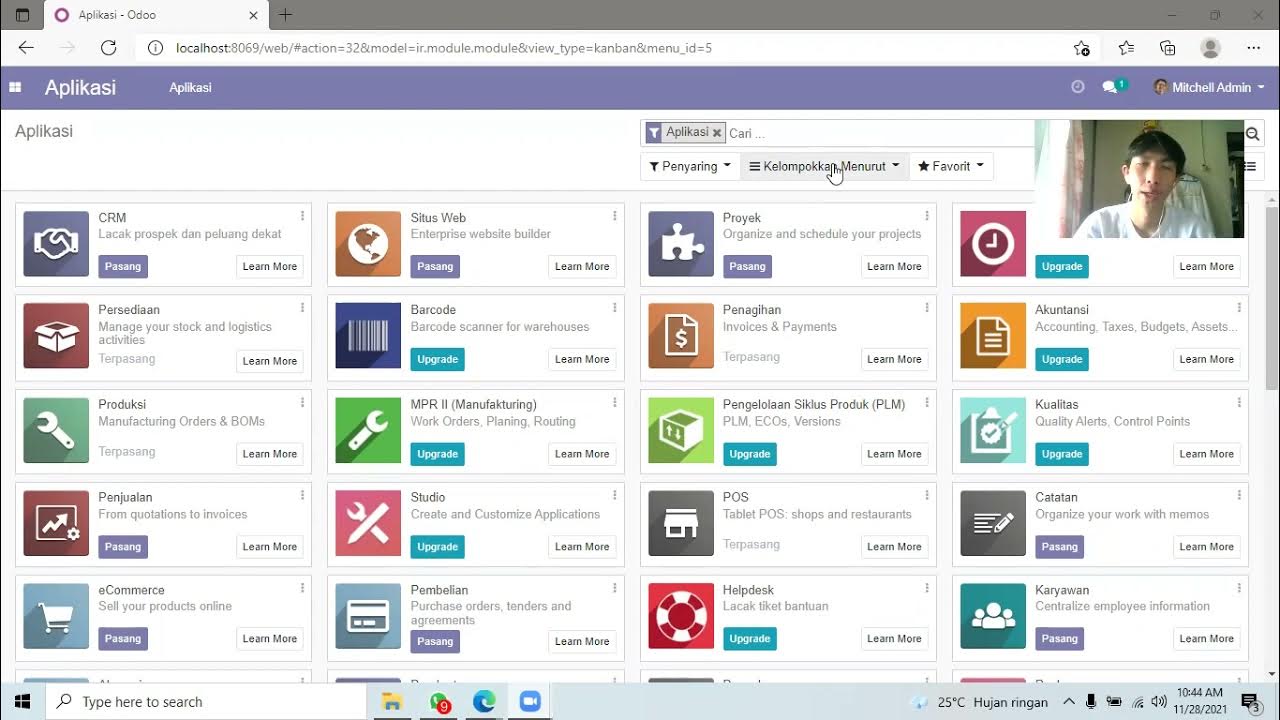Viewport: 1280px width, 720px height.
Task: Open Zoom from the taskbar
Action: tap(530, 702)
